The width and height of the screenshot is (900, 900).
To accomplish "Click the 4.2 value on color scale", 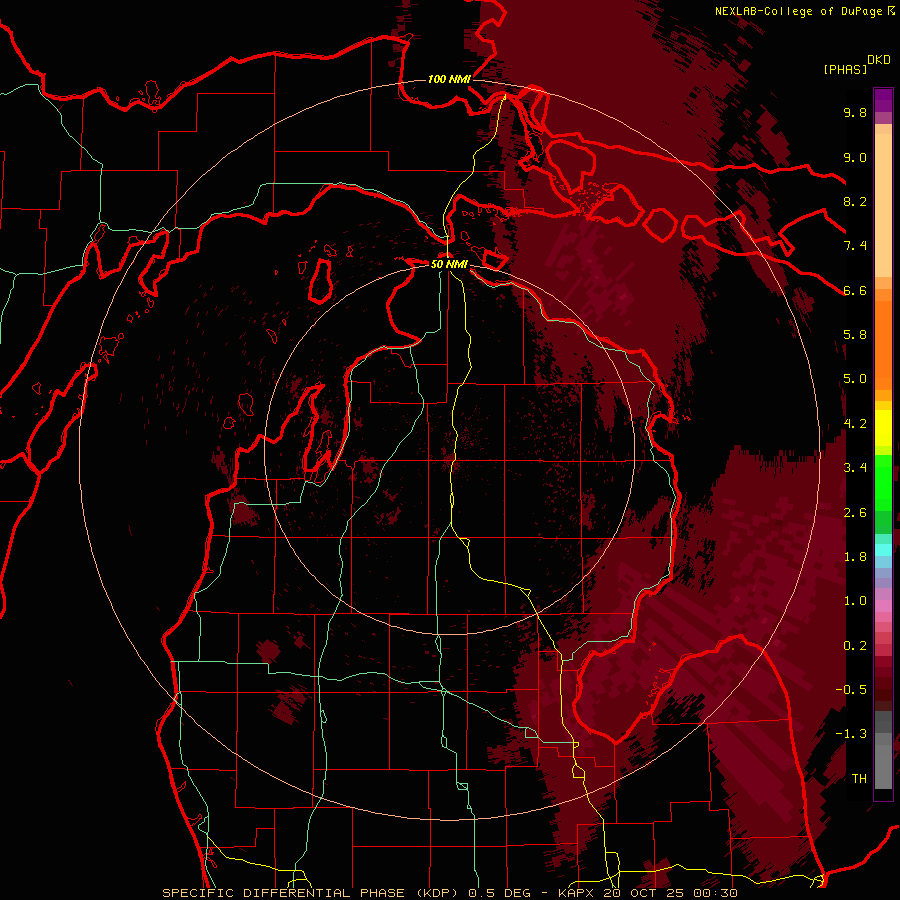I will coord(855,424).
